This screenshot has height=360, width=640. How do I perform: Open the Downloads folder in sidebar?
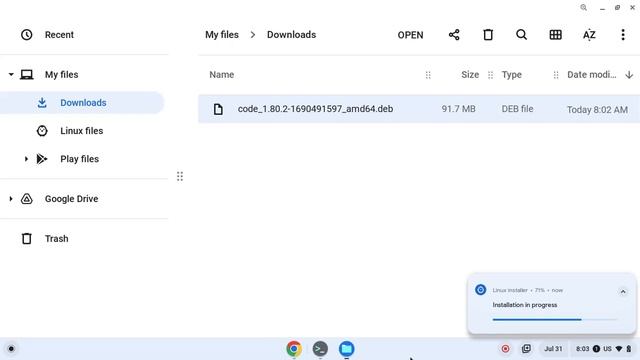(x=83, y=103)
